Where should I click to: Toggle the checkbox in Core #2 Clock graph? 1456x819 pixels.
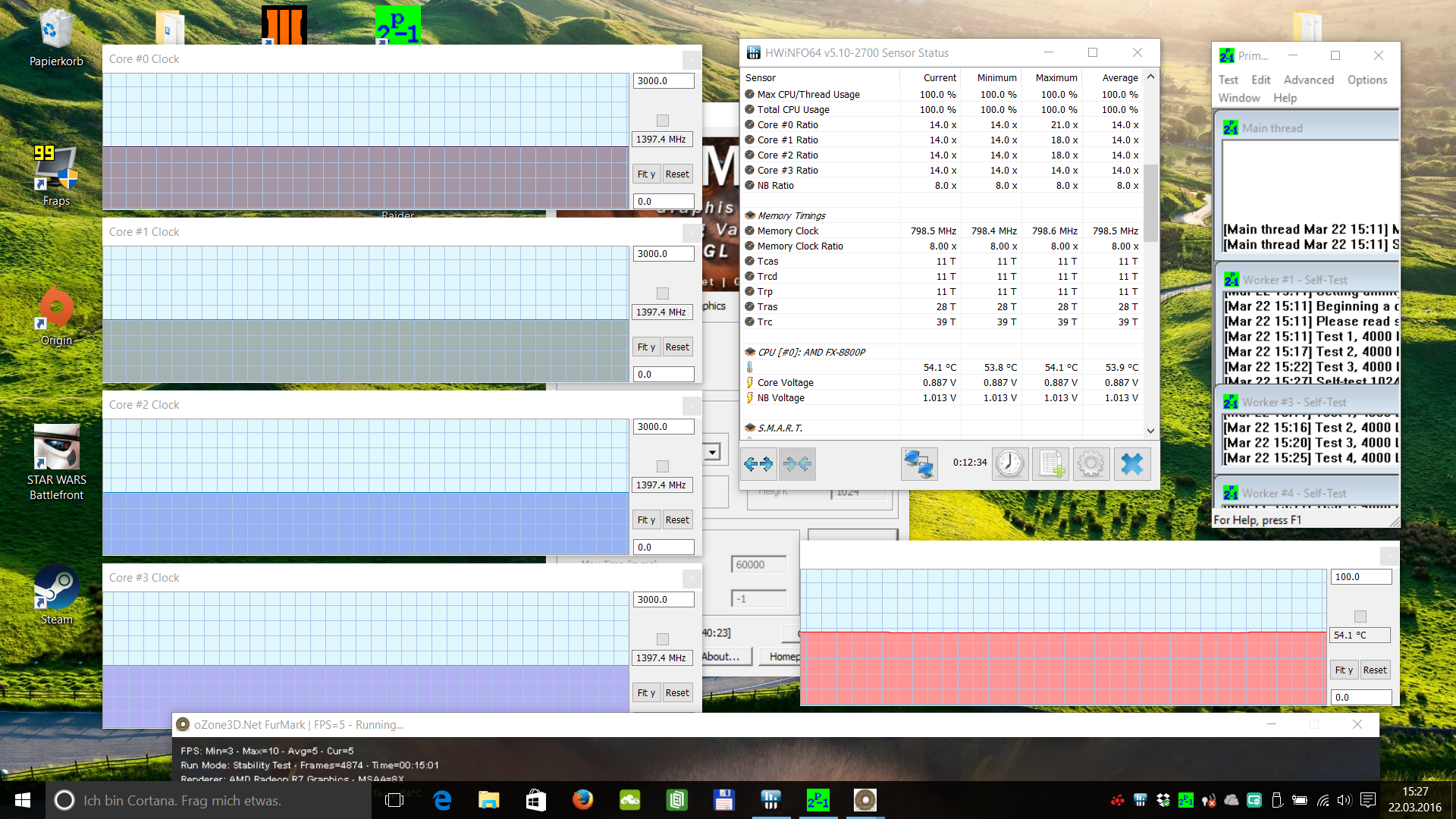tap(663, 466)
